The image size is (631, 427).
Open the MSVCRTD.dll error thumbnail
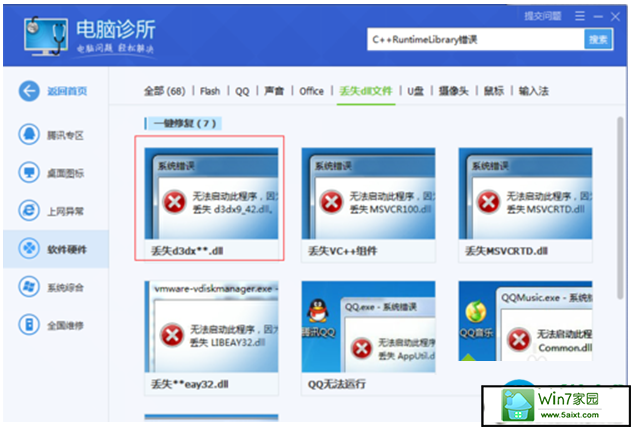(525, 193)
